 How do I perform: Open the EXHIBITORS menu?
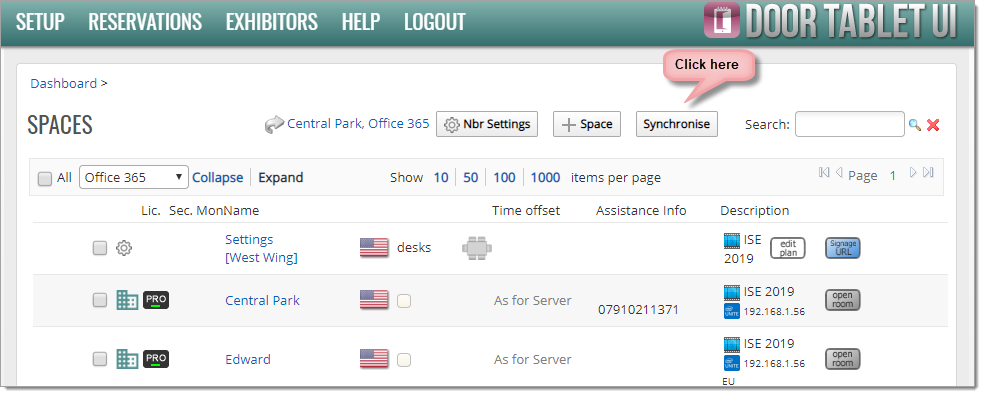(271, 23)
